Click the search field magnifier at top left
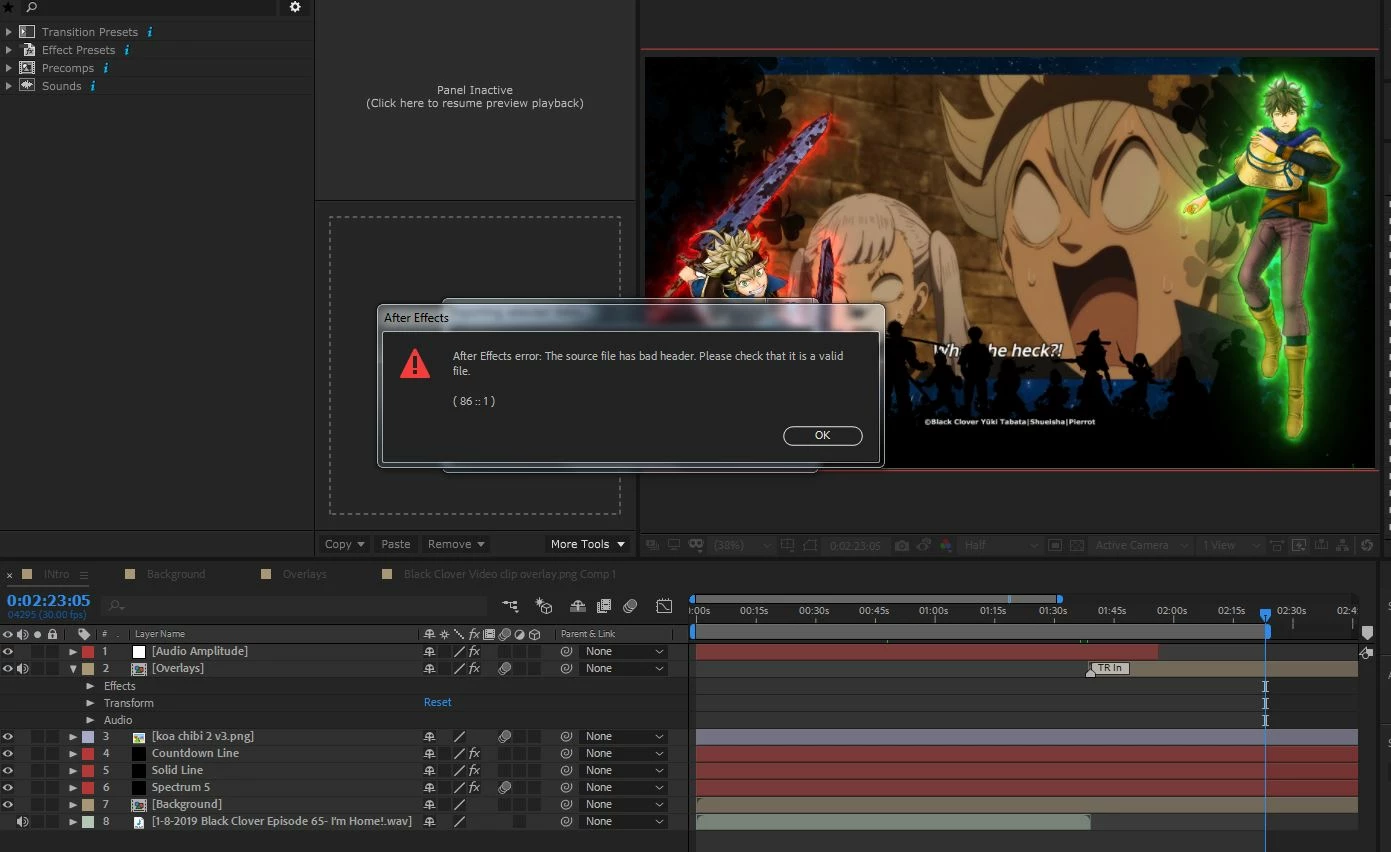The width and height of the screenshot is (1391, 852). click(x=31, y=7)
